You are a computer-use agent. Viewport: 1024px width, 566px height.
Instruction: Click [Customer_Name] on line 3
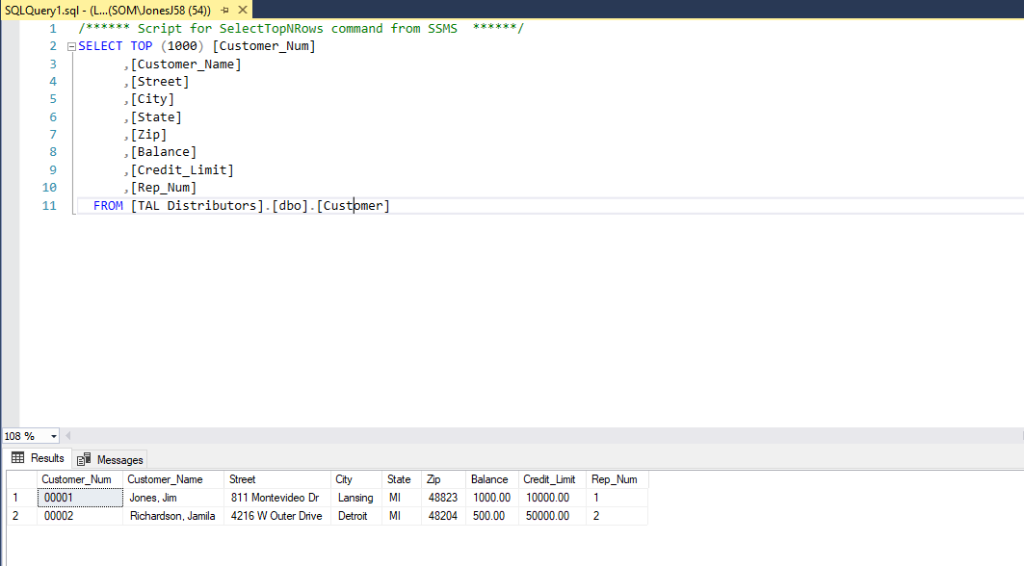(x=186, y=64)
